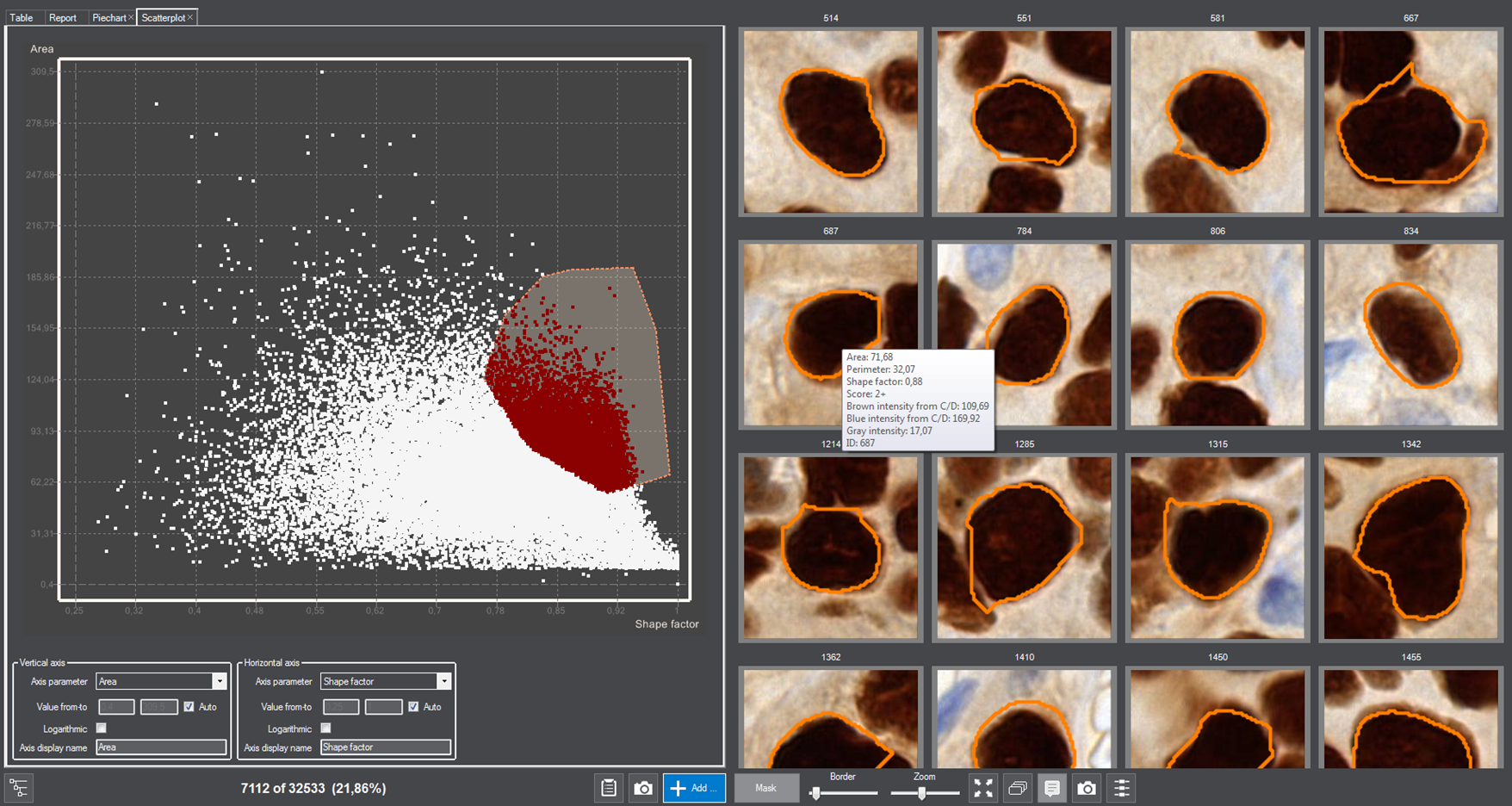The image size is (1512, 806).
Task: Capture gallery snapshot with camera icon
Action: (x=1087, y=788)
